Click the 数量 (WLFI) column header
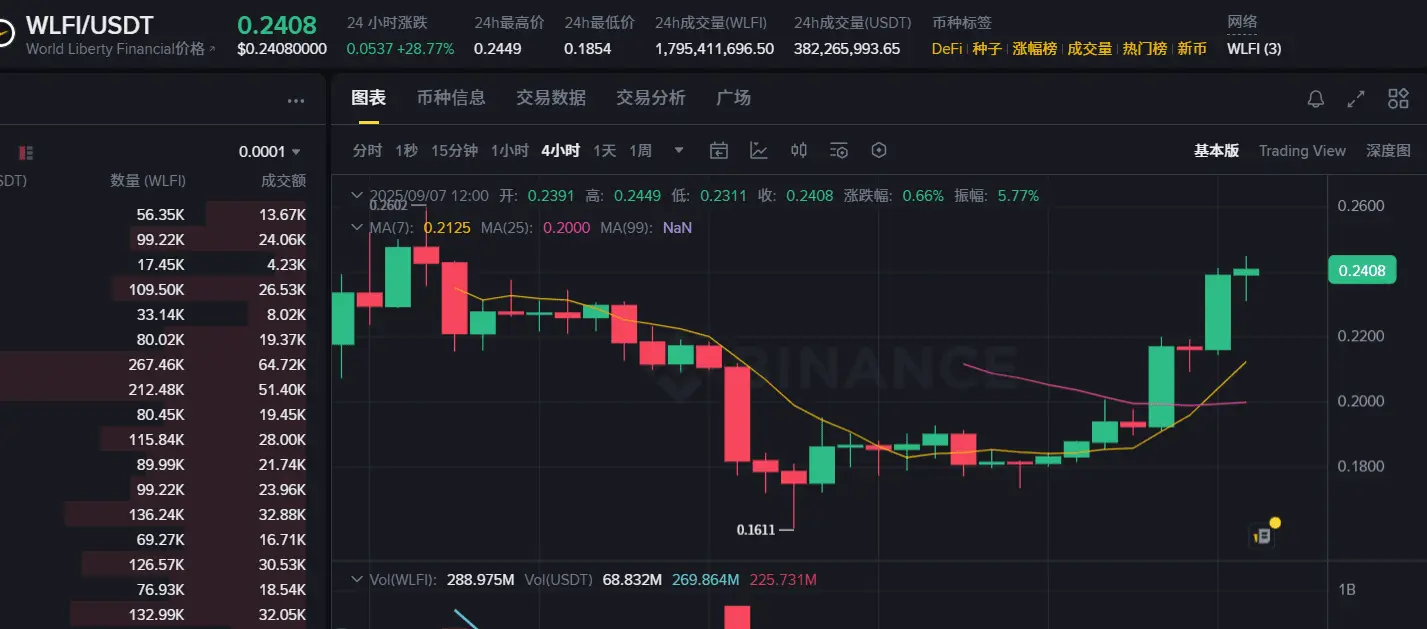1427x629 pixels. tap(148, 181)
